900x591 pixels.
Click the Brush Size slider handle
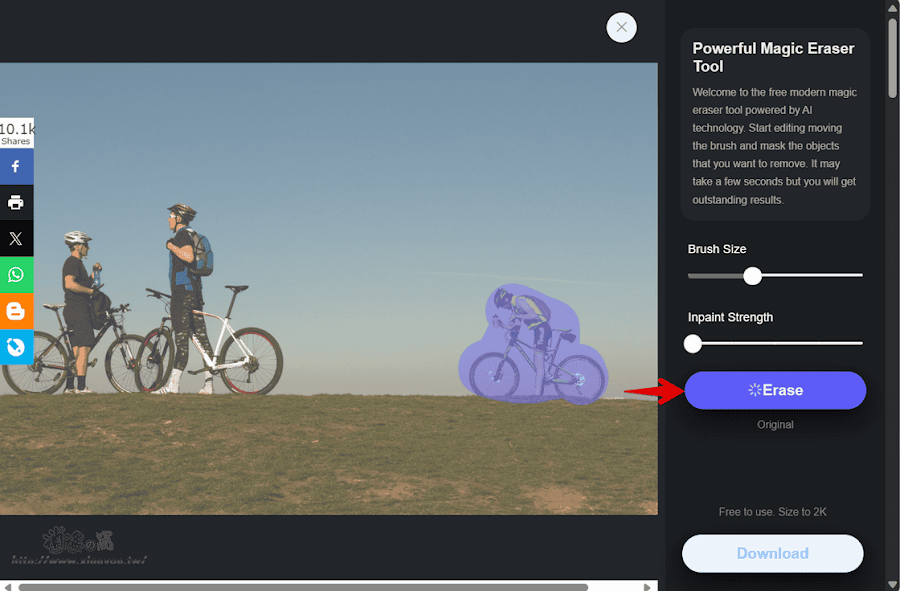752,276
